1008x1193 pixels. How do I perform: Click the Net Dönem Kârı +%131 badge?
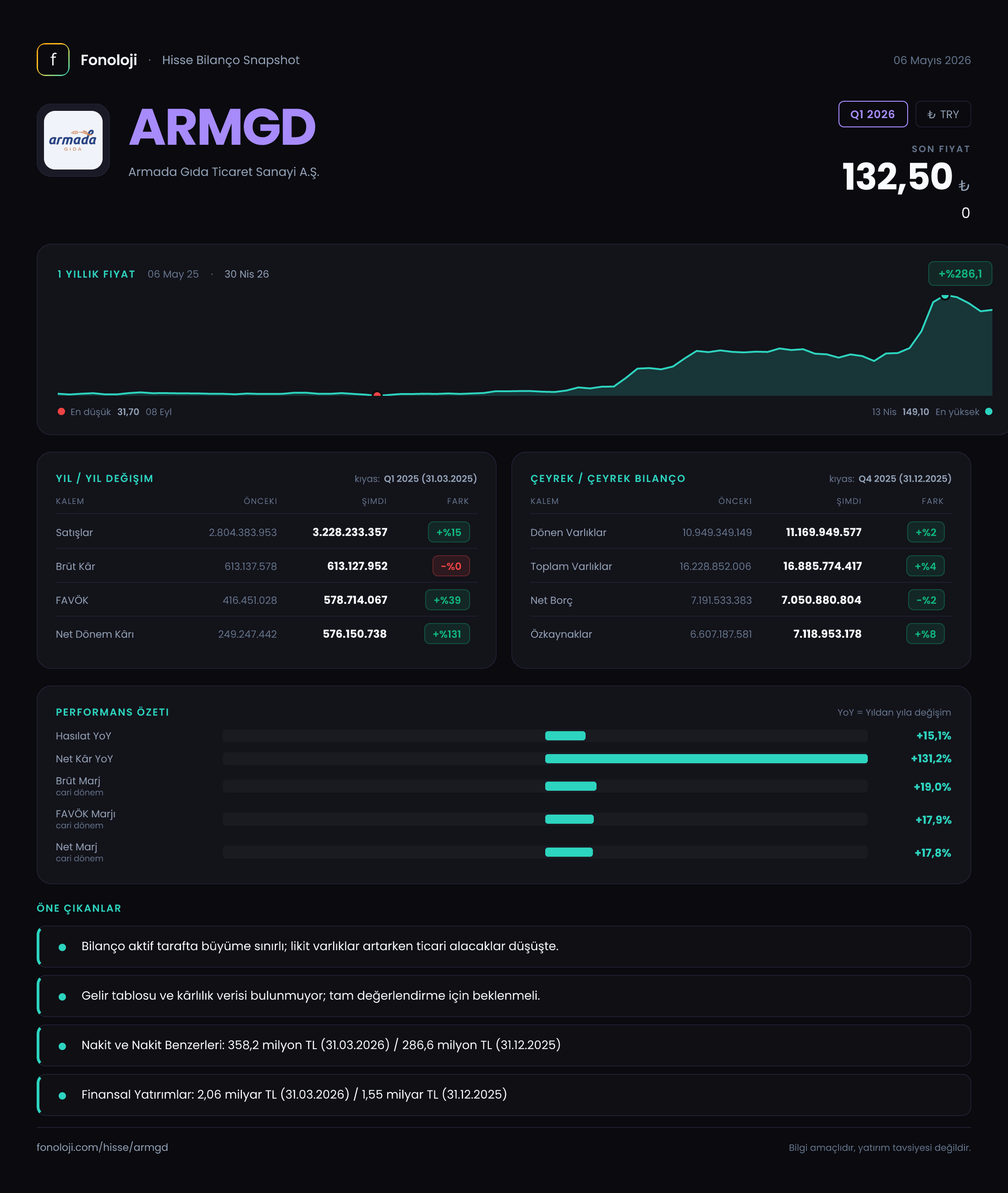point(447,634)
